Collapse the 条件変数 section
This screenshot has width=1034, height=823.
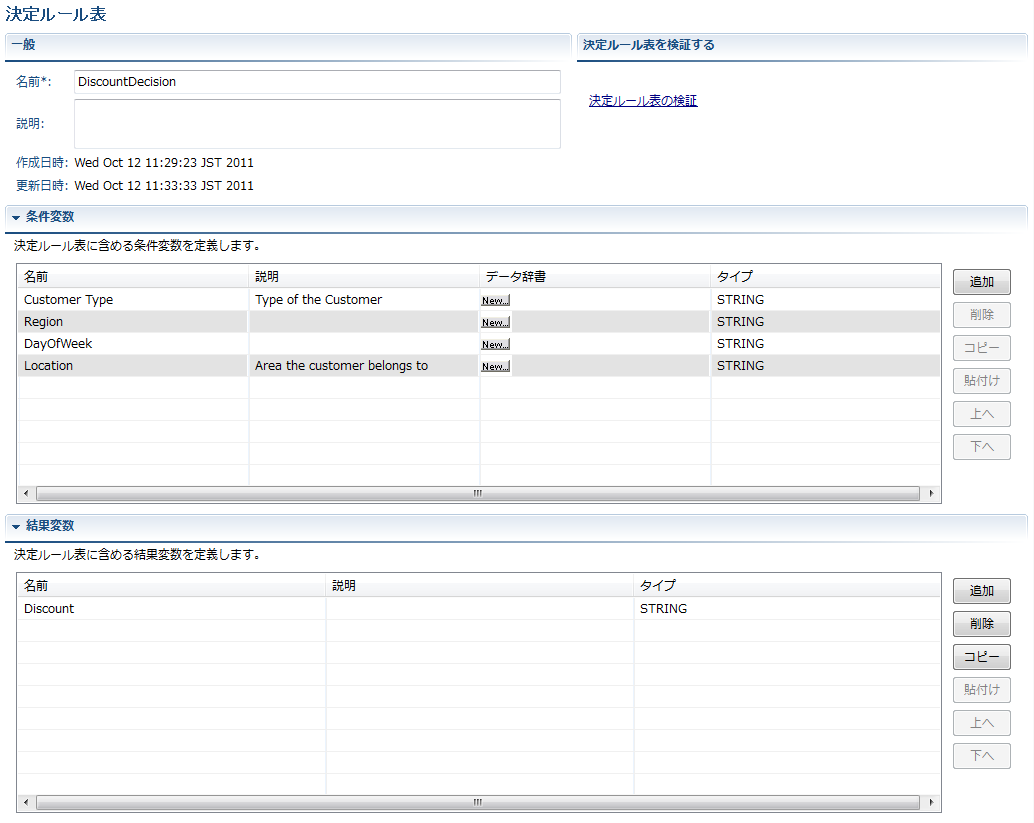(16, 217)
